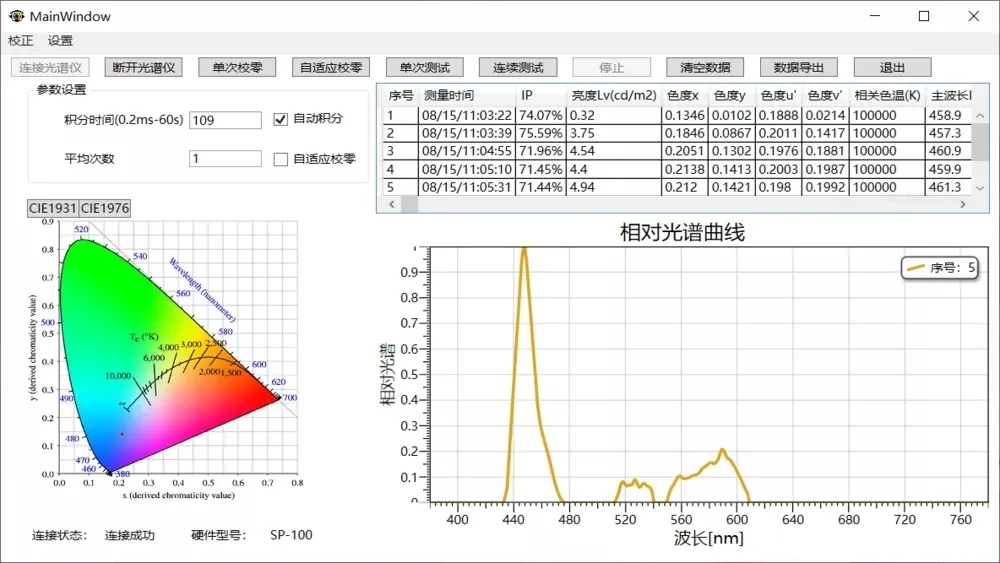Click the 平均次数 input field
This screenshot has height=563, width=1000.
224,159
